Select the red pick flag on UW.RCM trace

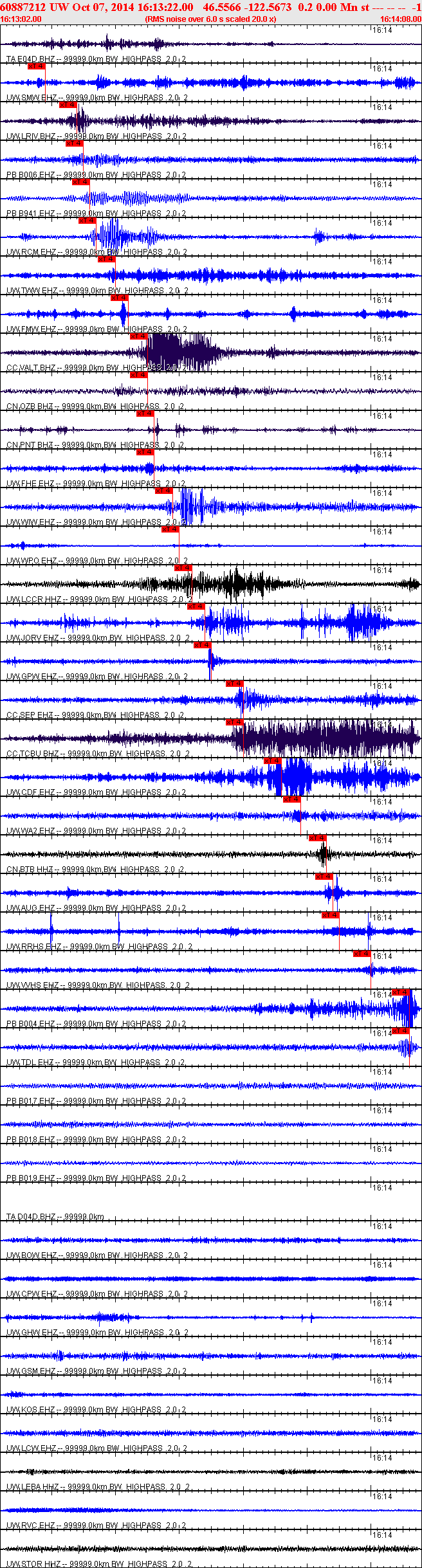[87, 221]
